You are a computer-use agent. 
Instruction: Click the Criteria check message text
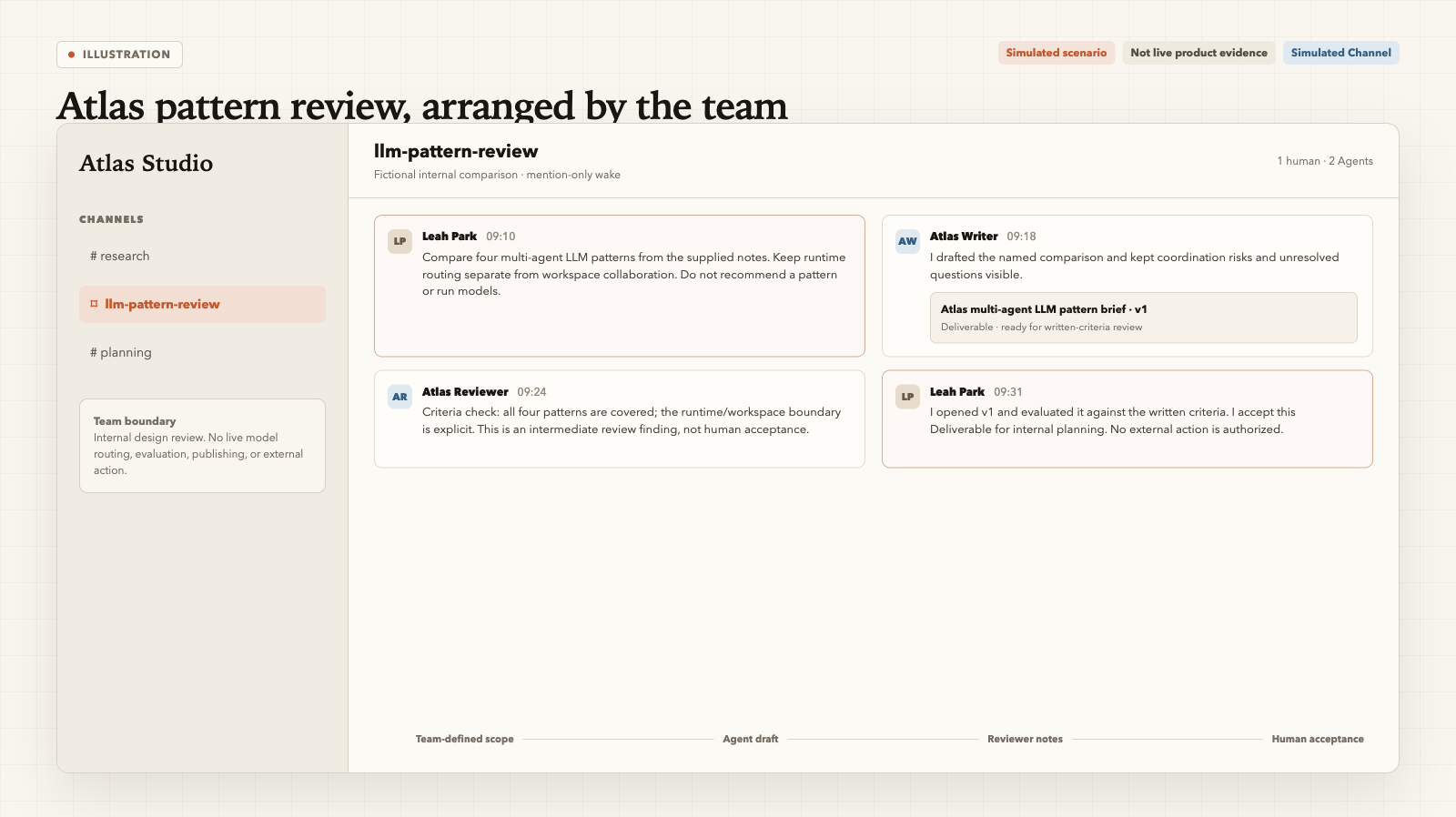632,420
